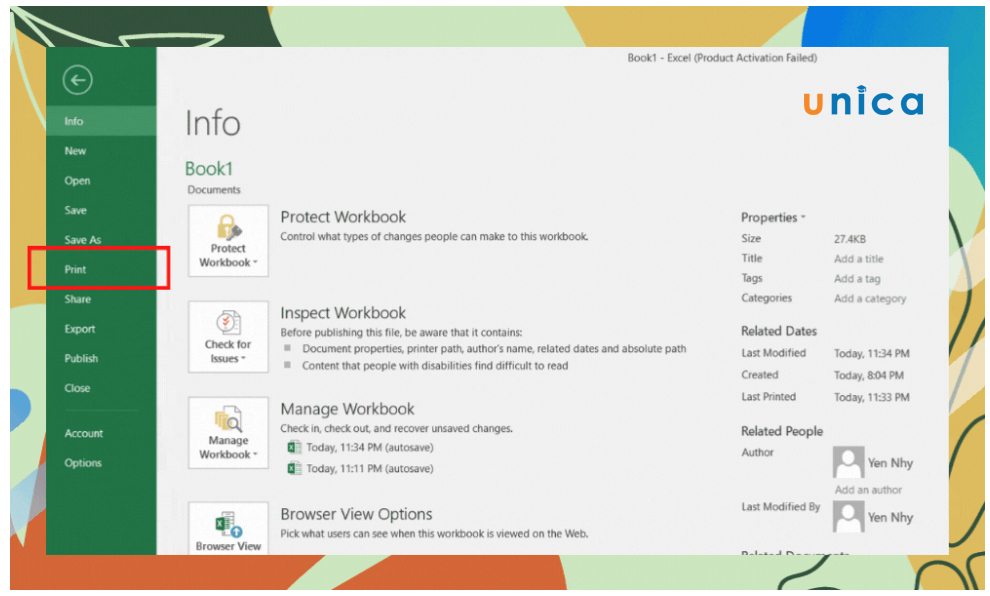Click the Browser View Options heading
The width and height of the screenshot is (990, 596).
point(356,514)
